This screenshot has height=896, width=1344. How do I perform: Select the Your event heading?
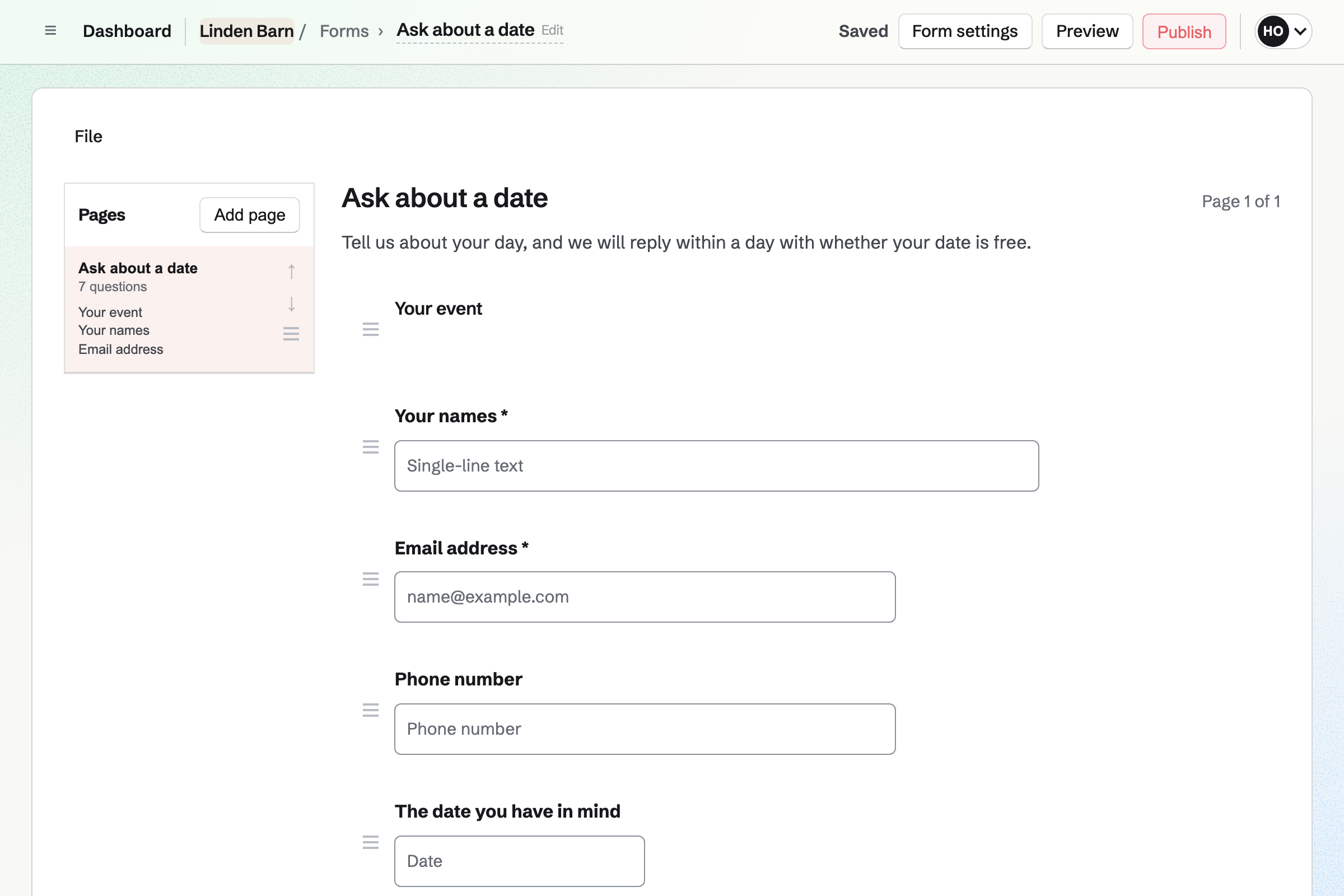point(438,309)
